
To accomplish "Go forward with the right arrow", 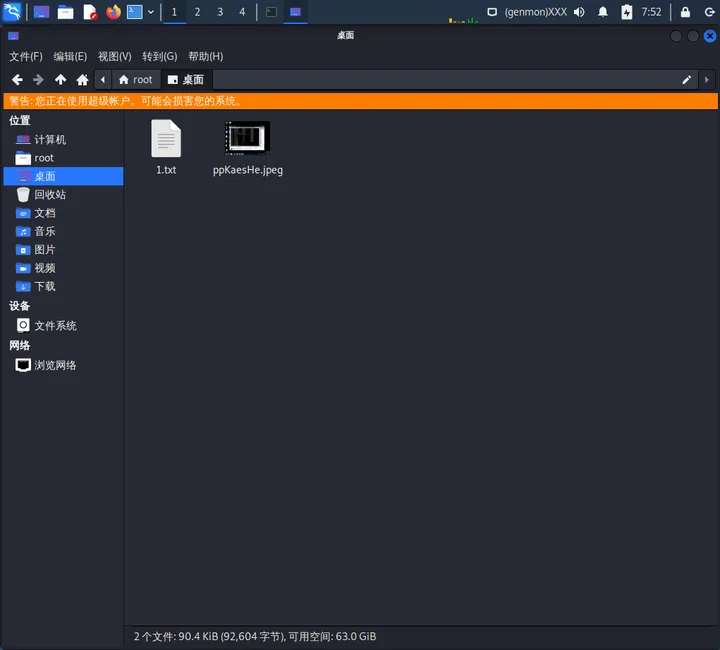I will (39, 80).
